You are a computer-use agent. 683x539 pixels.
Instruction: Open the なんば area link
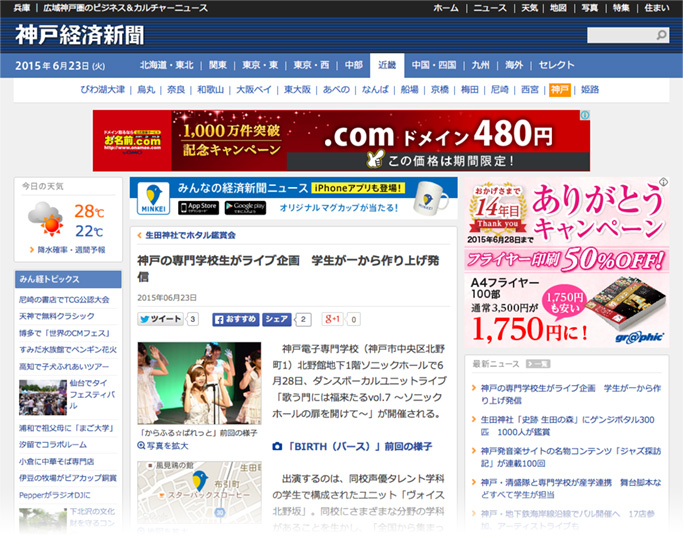(375, 89)
